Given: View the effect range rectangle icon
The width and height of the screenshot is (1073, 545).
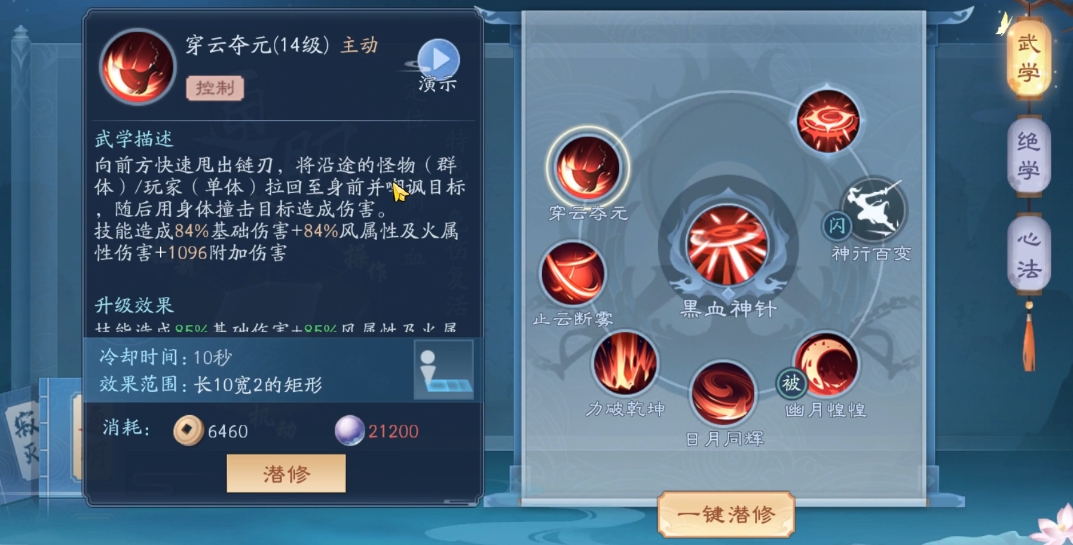Looking at the screenshot, I should click(x=443, y=370).
